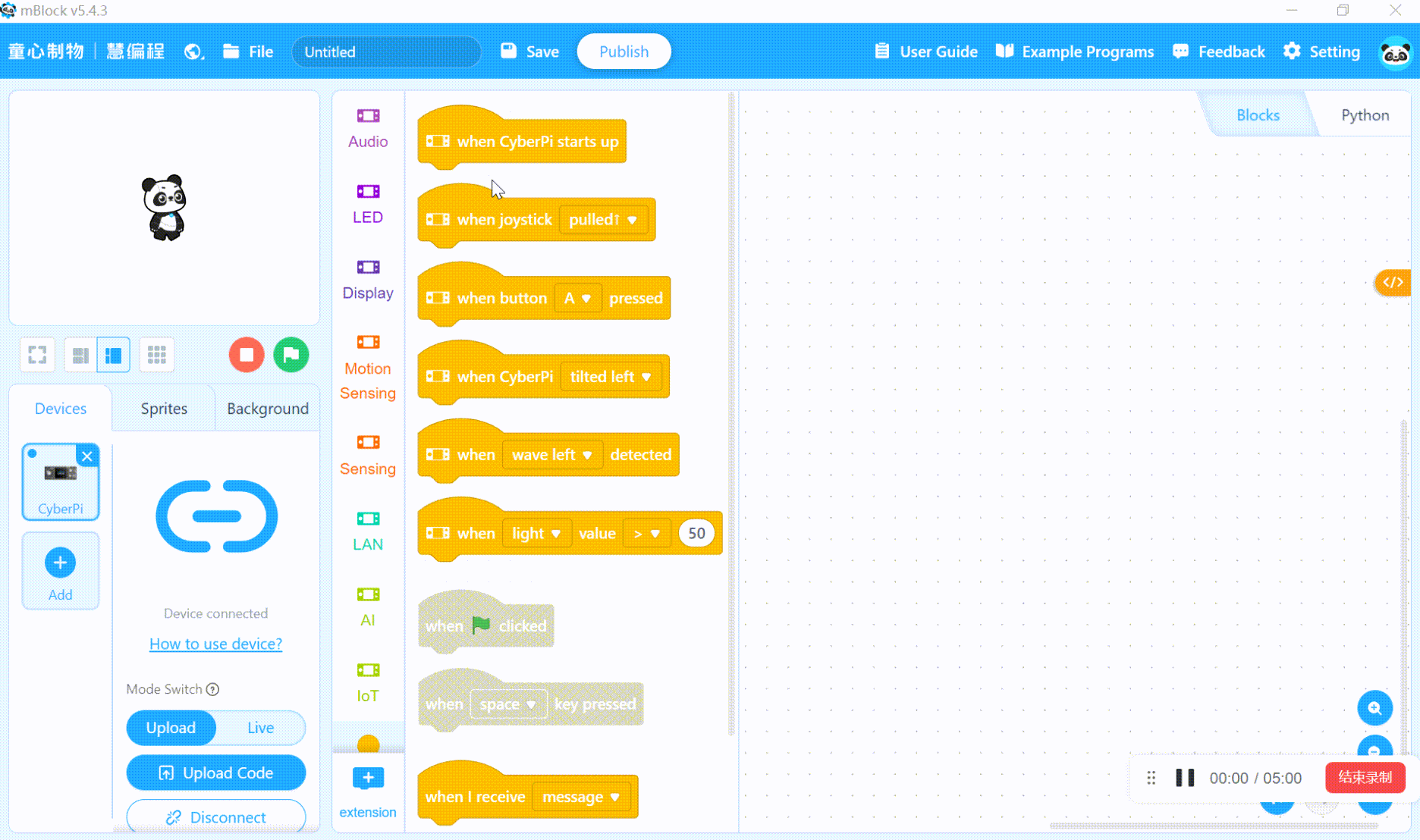Screen dimensions: 1420x840
Task: Open Setting menu
Action: coord(1322,52)
